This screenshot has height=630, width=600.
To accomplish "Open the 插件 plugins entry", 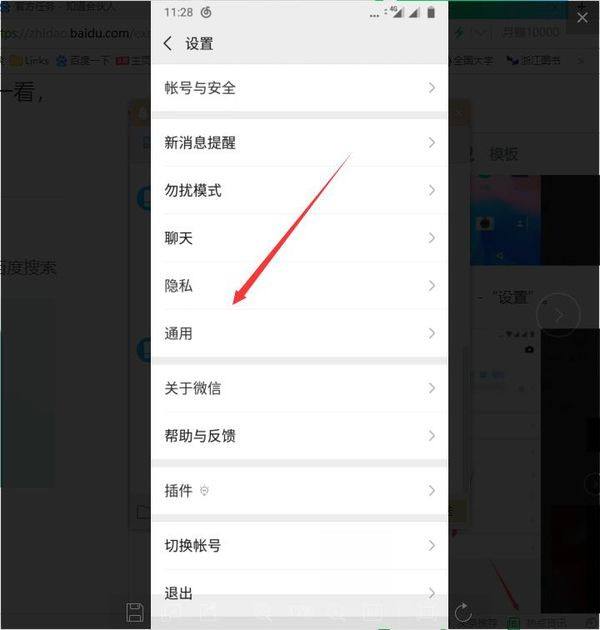I will coord(300,490).
